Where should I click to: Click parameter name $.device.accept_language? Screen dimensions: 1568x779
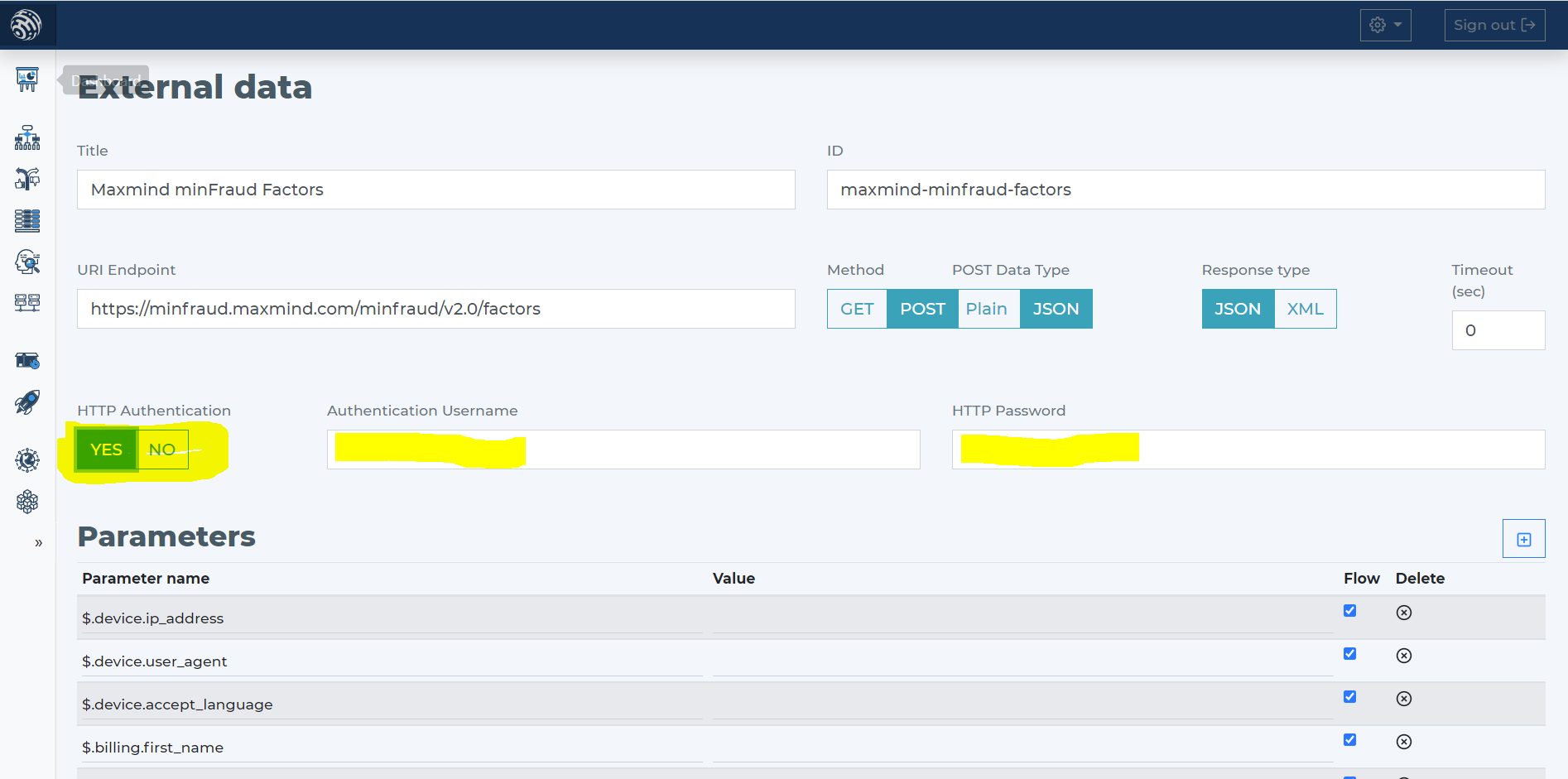[177, 704]
